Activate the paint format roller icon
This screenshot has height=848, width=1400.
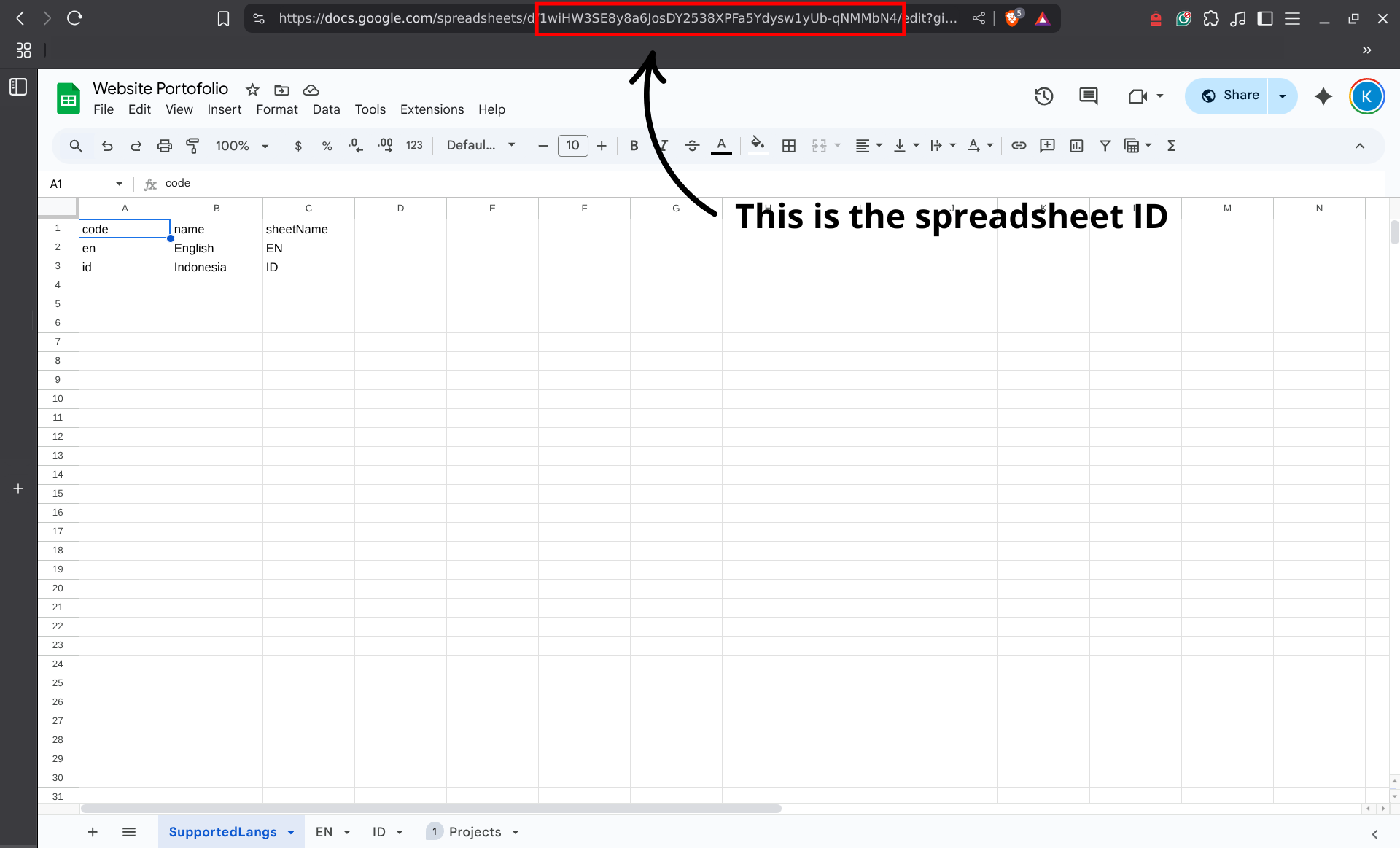tap(192, 146)
